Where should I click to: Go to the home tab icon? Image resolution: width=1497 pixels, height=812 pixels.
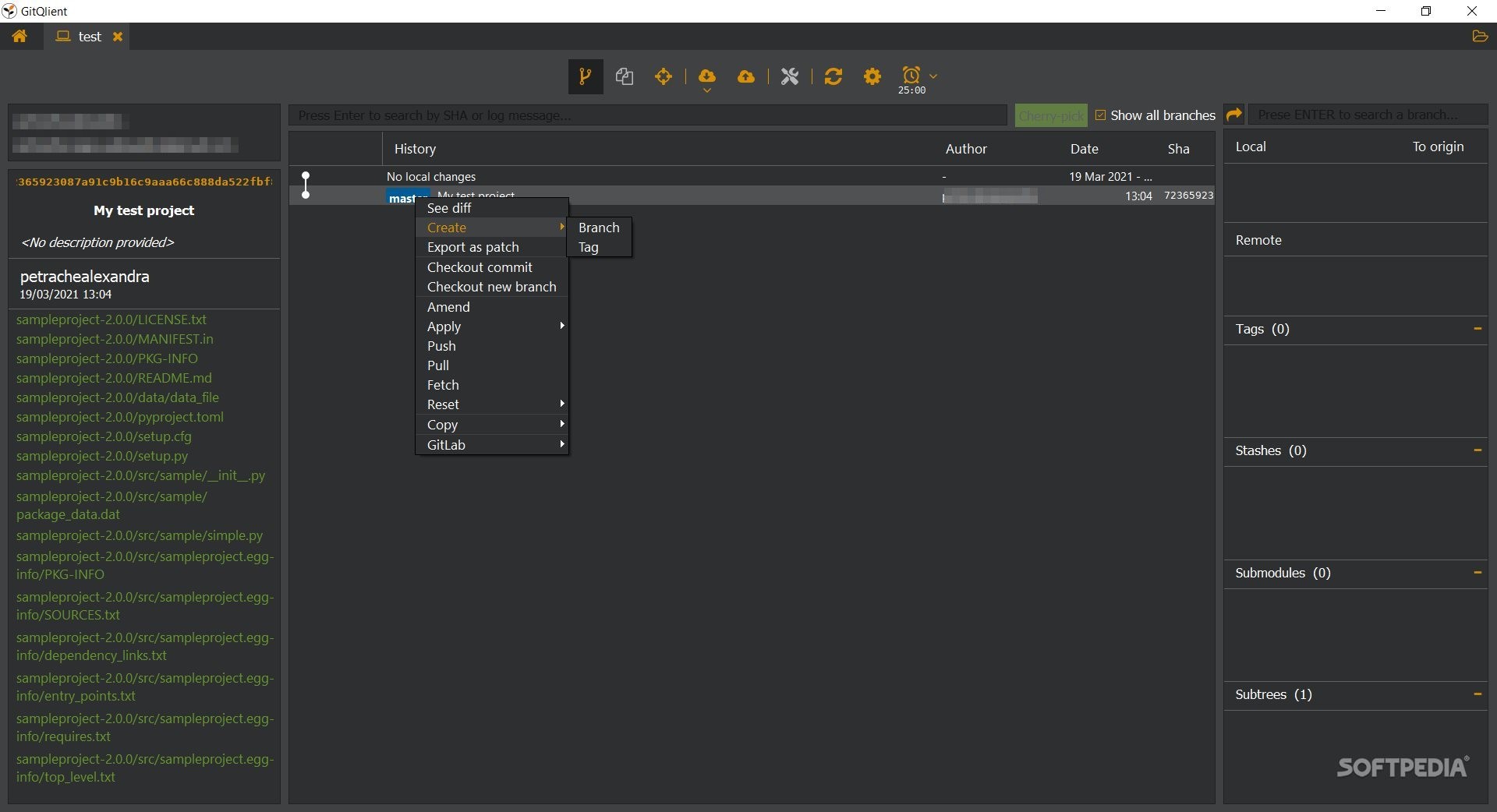(19, 36)
